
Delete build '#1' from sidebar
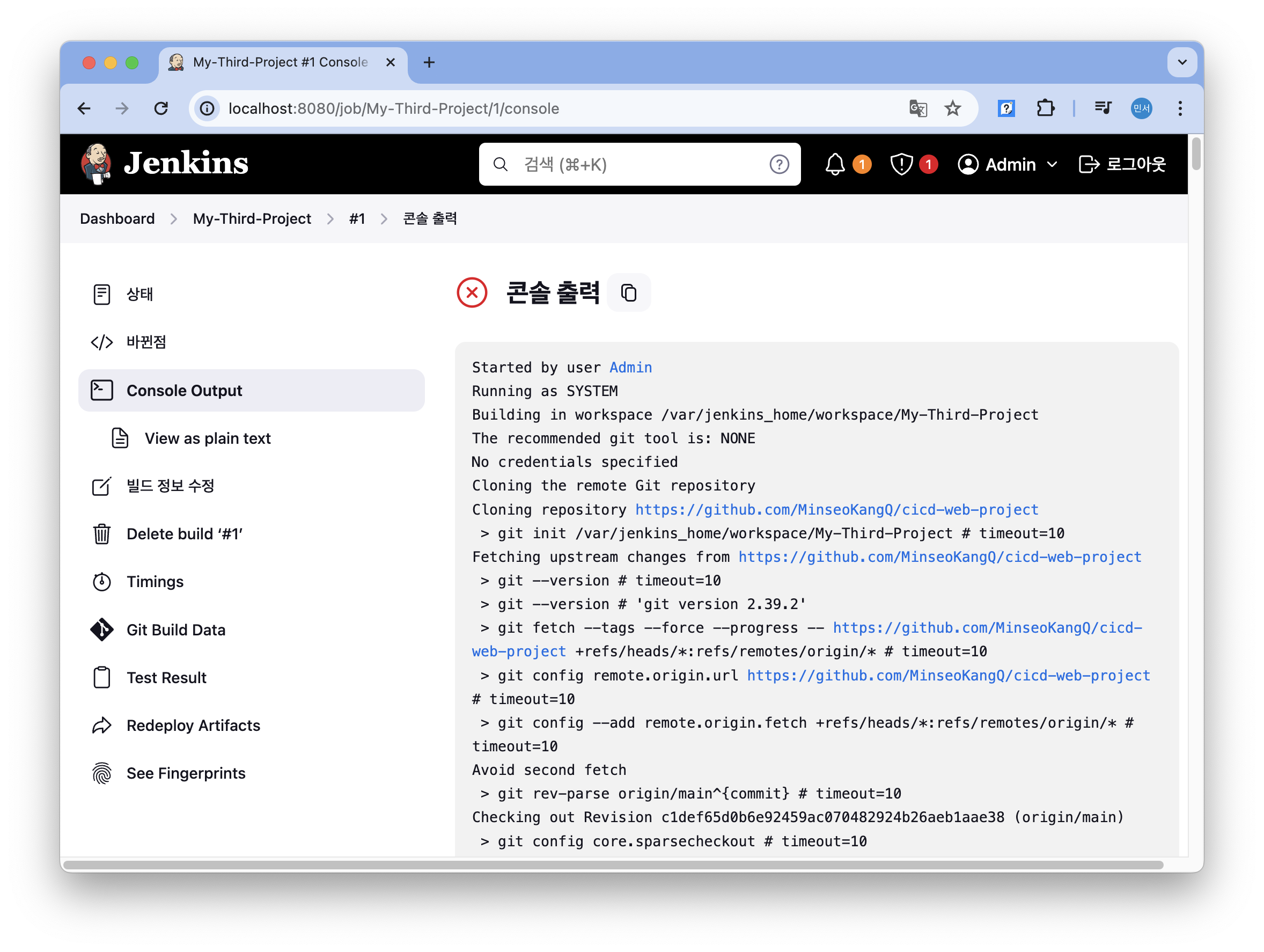[x=185, y=534]
